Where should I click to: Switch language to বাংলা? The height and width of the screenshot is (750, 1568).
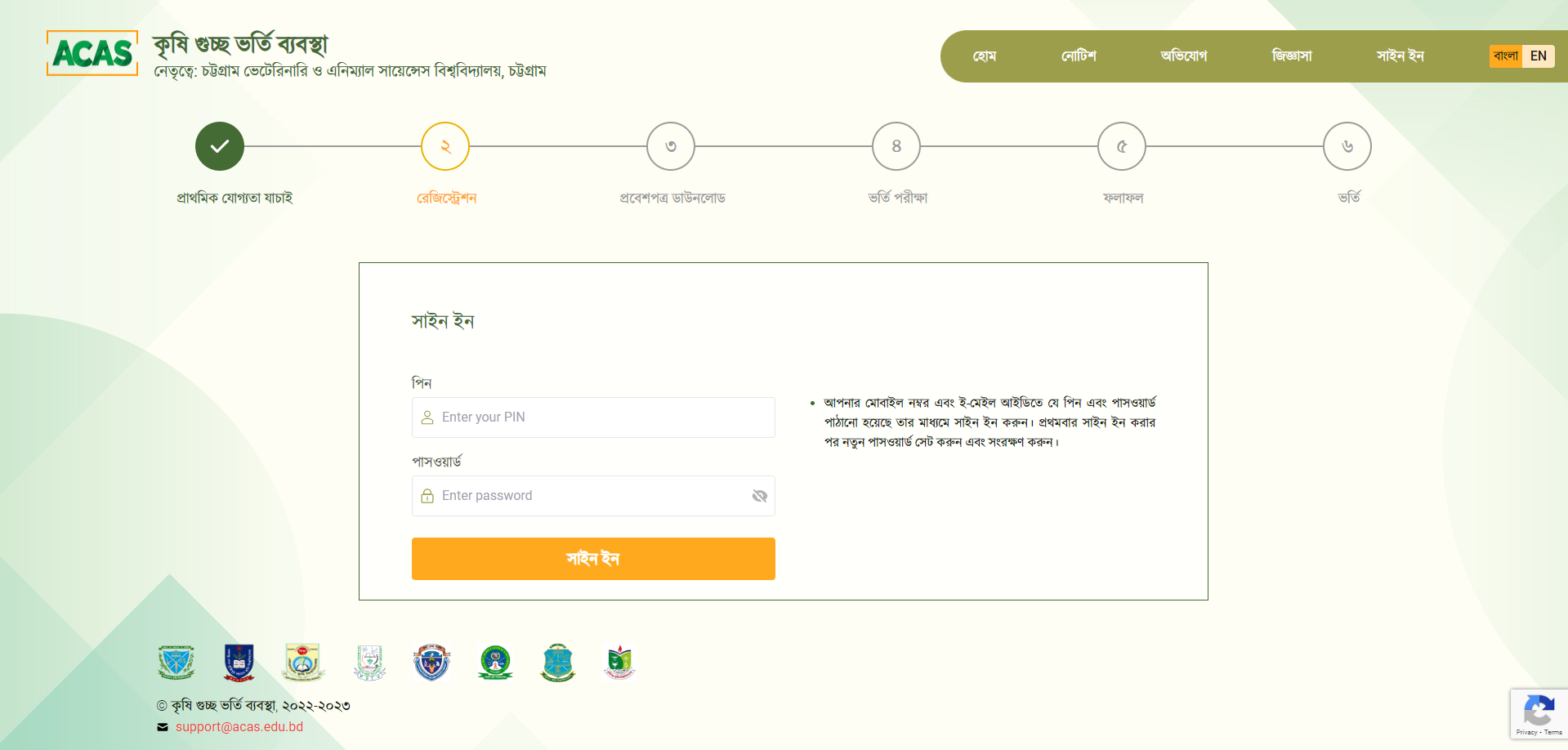click(x=1505, y=56)
